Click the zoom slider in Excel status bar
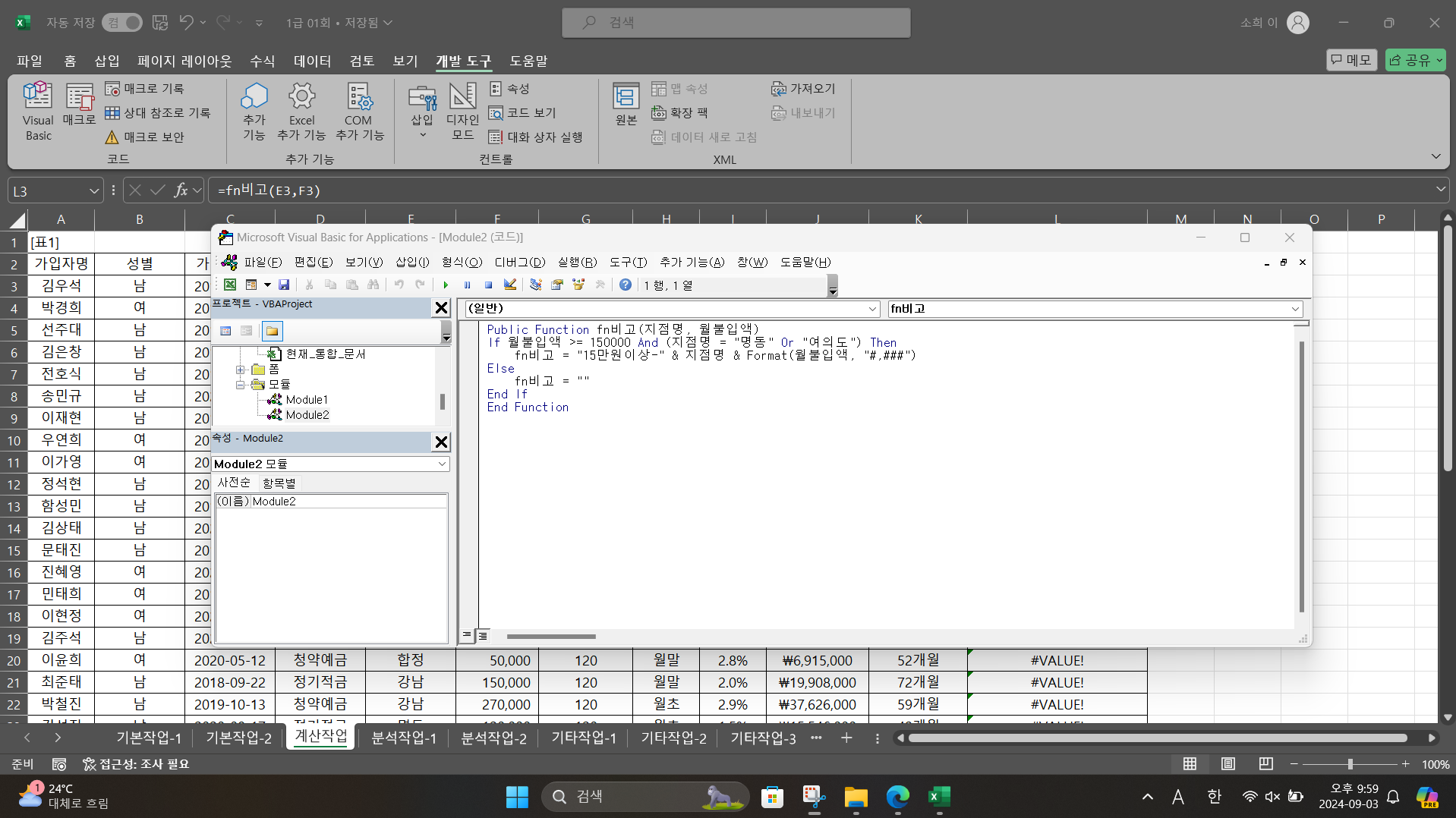 coord(1350,764)
